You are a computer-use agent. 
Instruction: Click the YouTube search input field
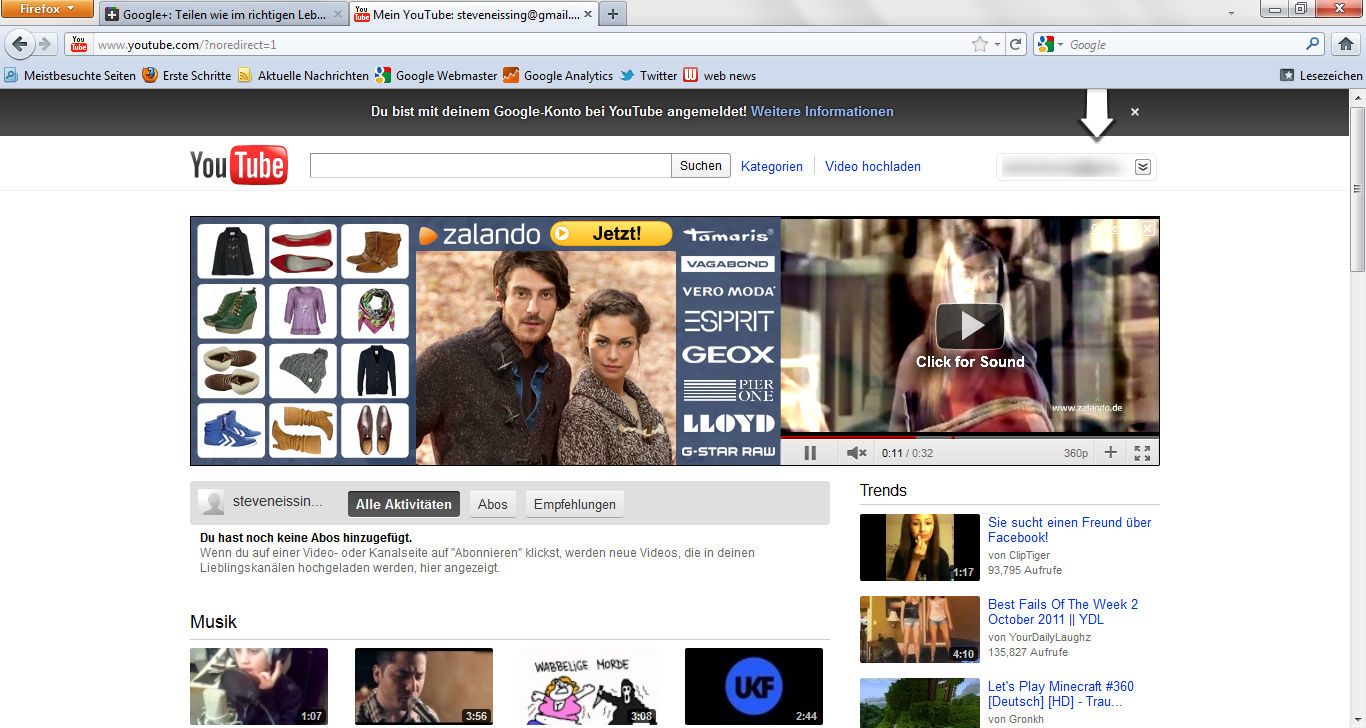pos(490,165)
